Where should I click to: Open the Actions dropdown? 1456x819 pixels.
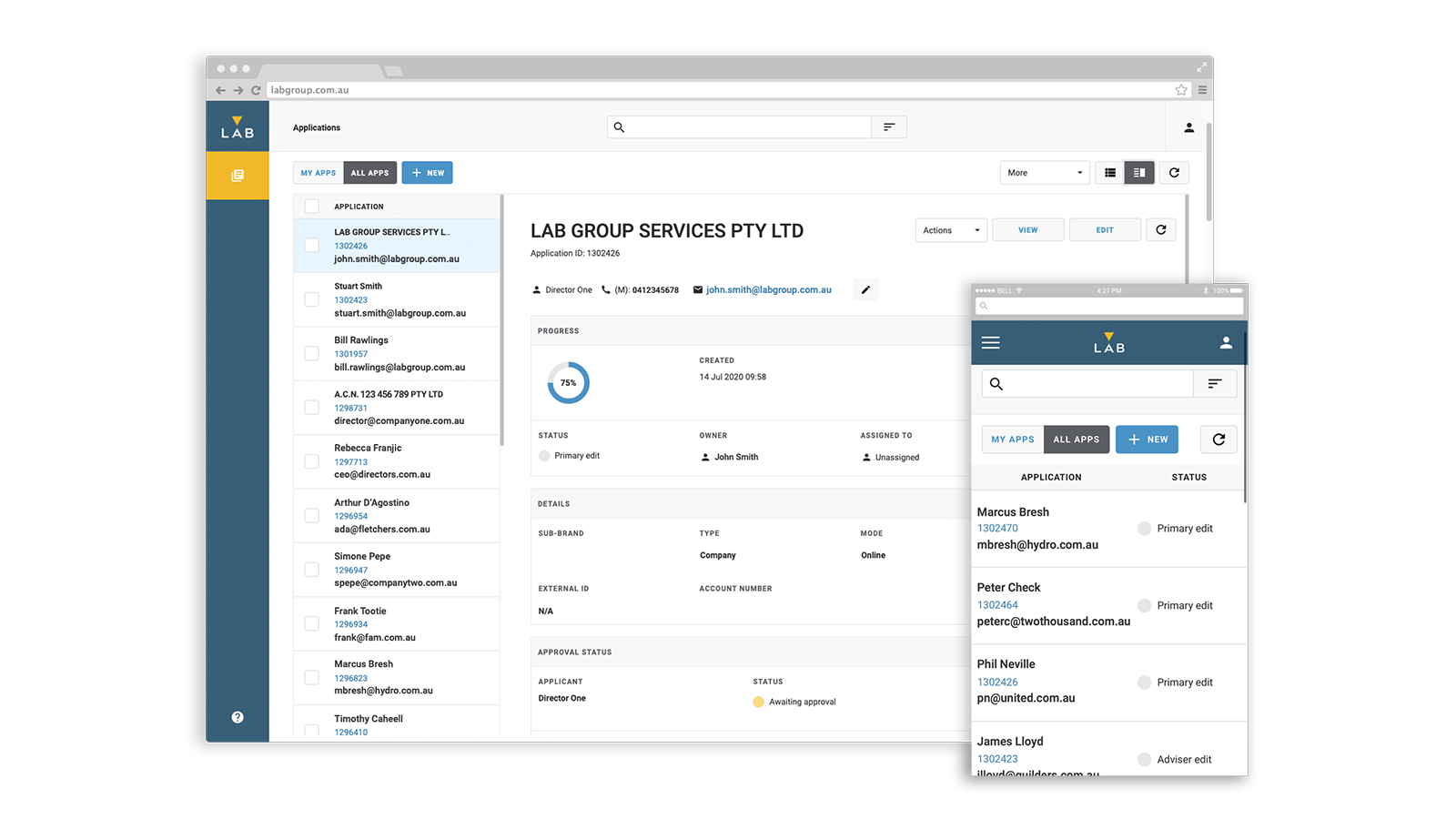coord(951,230)
